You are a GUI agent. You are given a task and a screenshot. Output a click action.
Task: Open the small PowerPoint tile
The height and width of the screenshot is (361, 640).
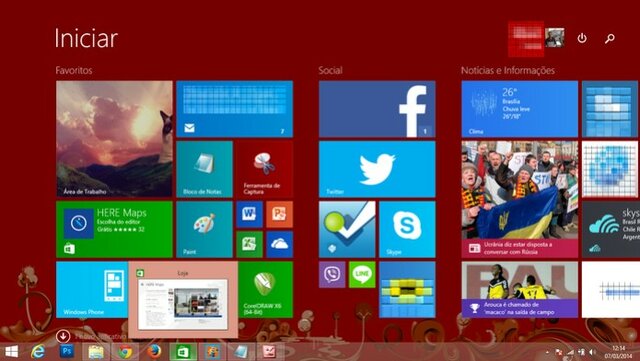click(280, 214)
